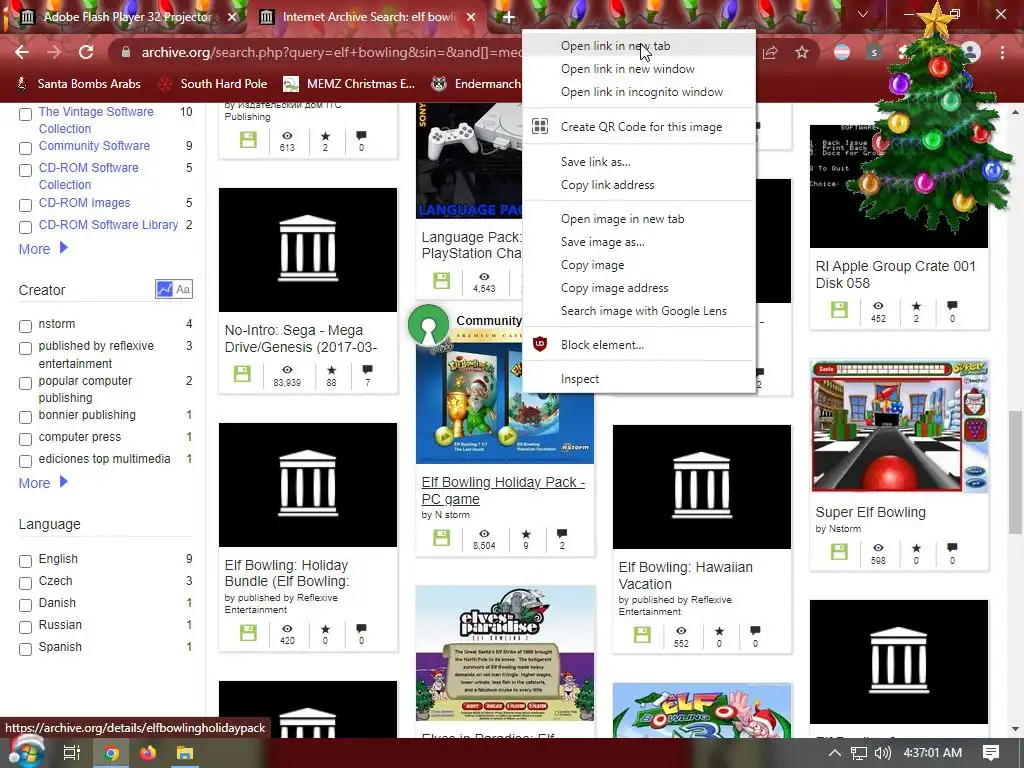
Task: Tick the Spanish language checkbox
Action: pos(25,649)
